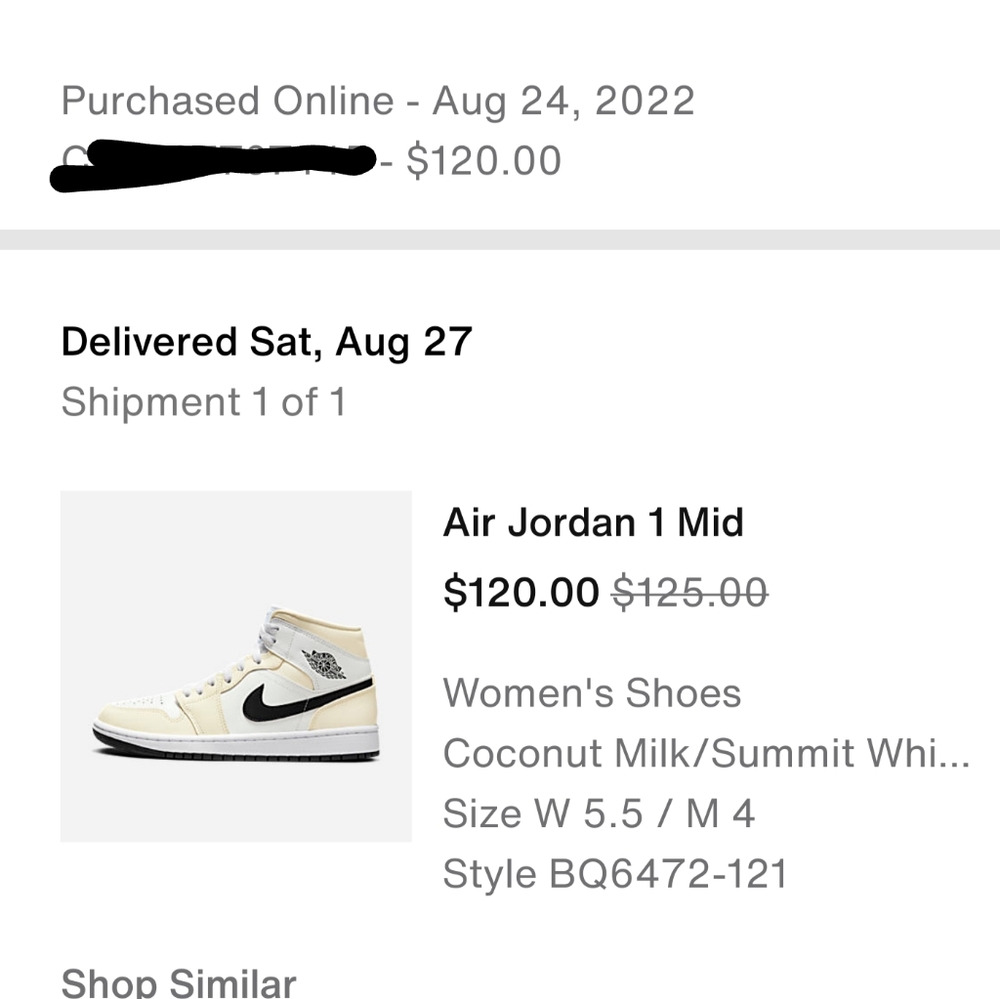Select the Women's Shoes category text

[592, 692]
